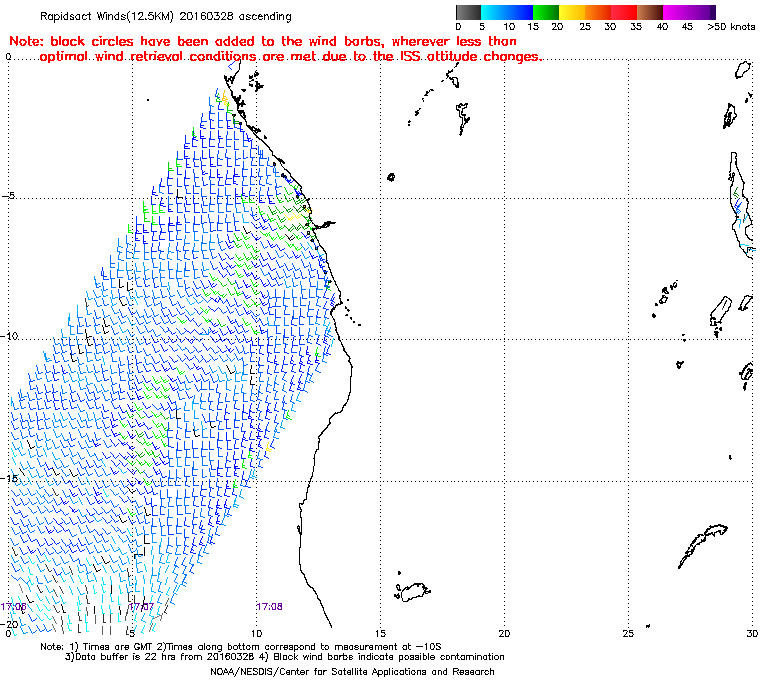Click the elongated lake outline at 29-30E with wind barbs
Viewport: 760px width, 688px height.
[x=742, y=206]
